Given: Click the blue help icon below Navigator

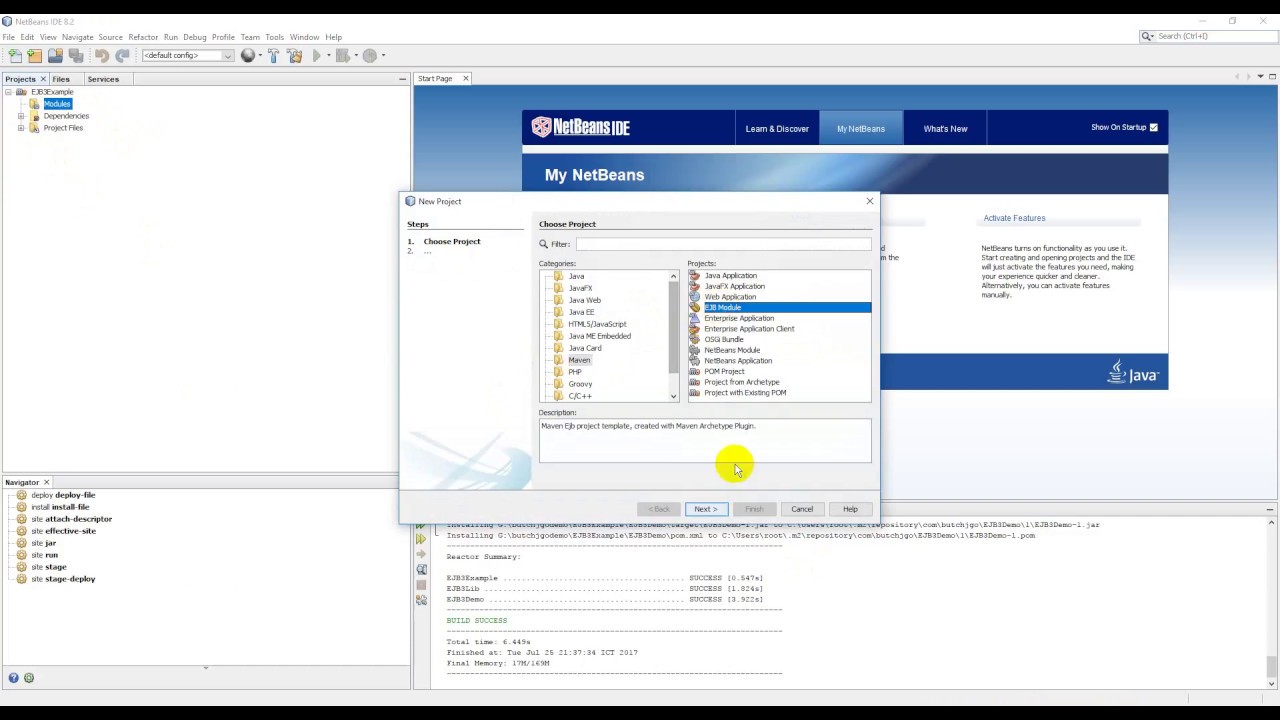Looking at the screenshot, I should [x=14, y=678].
